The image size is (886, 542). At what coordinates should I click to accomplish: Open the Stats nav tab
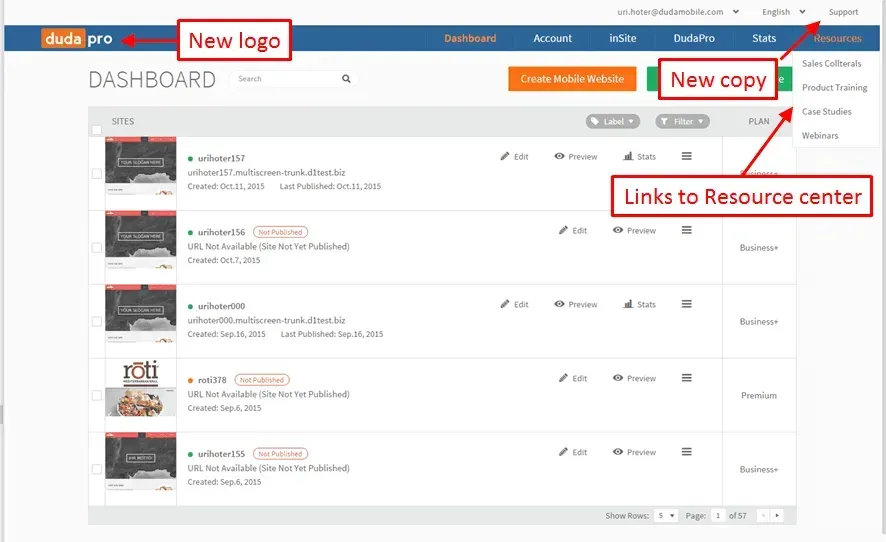coord(764,38)
